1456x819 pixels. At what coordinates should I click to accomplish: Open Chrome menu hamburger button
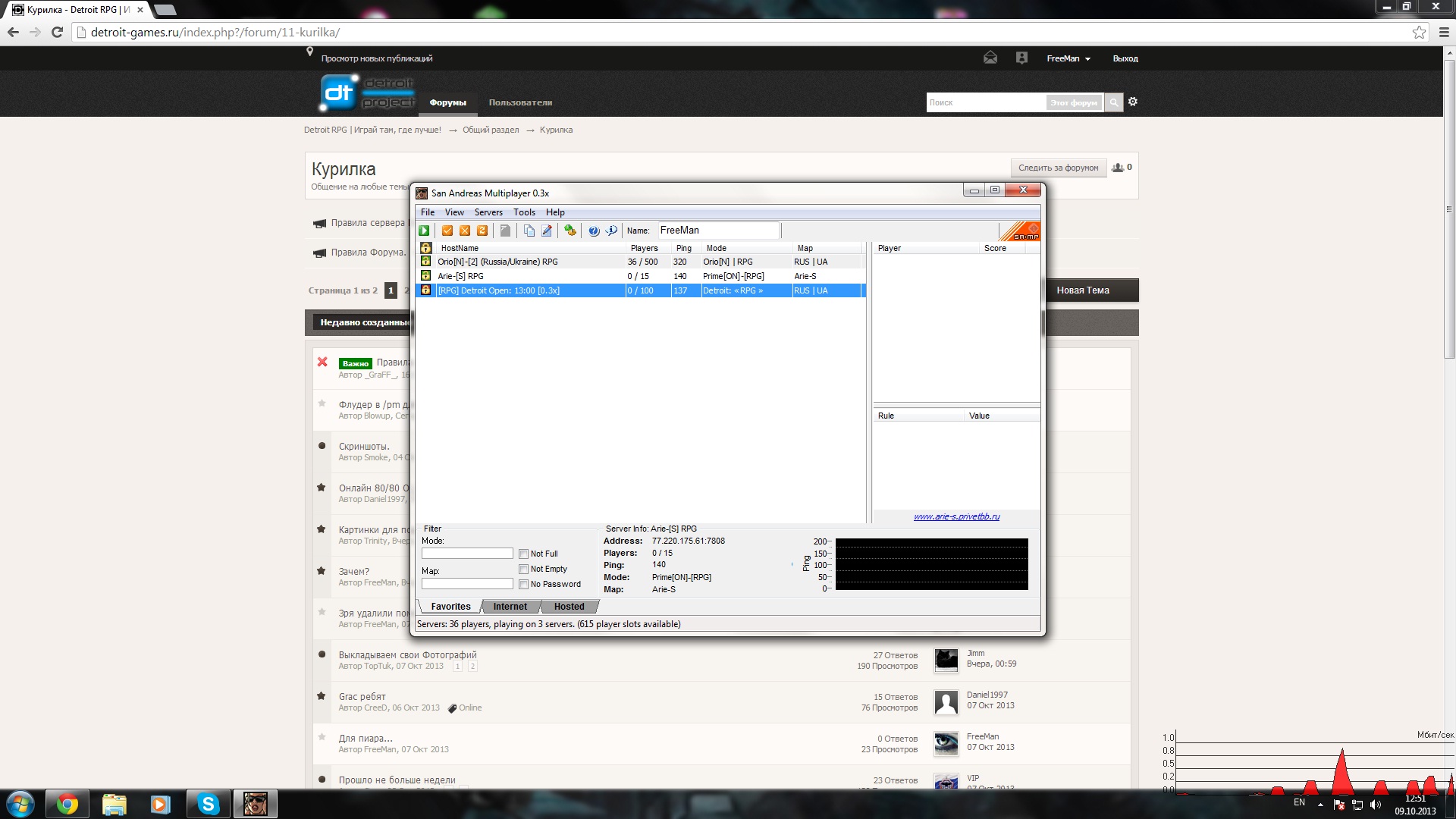[1444, 32]
